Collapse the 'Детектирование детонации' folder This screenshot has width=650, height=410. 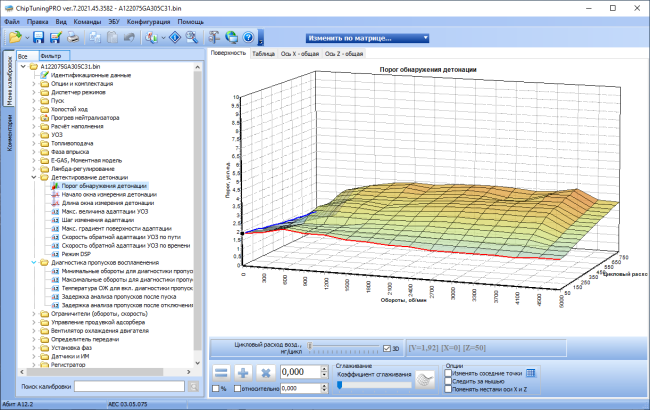point(34,177)
